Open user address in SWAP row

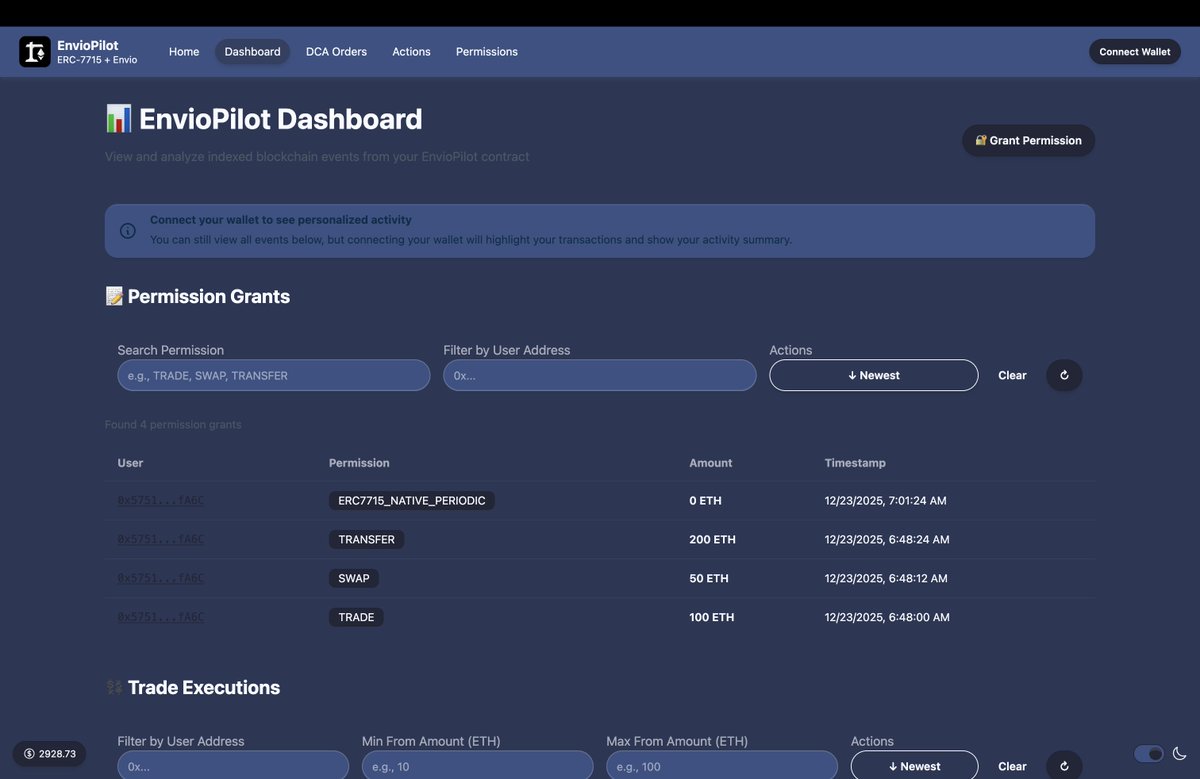[160, 579]
